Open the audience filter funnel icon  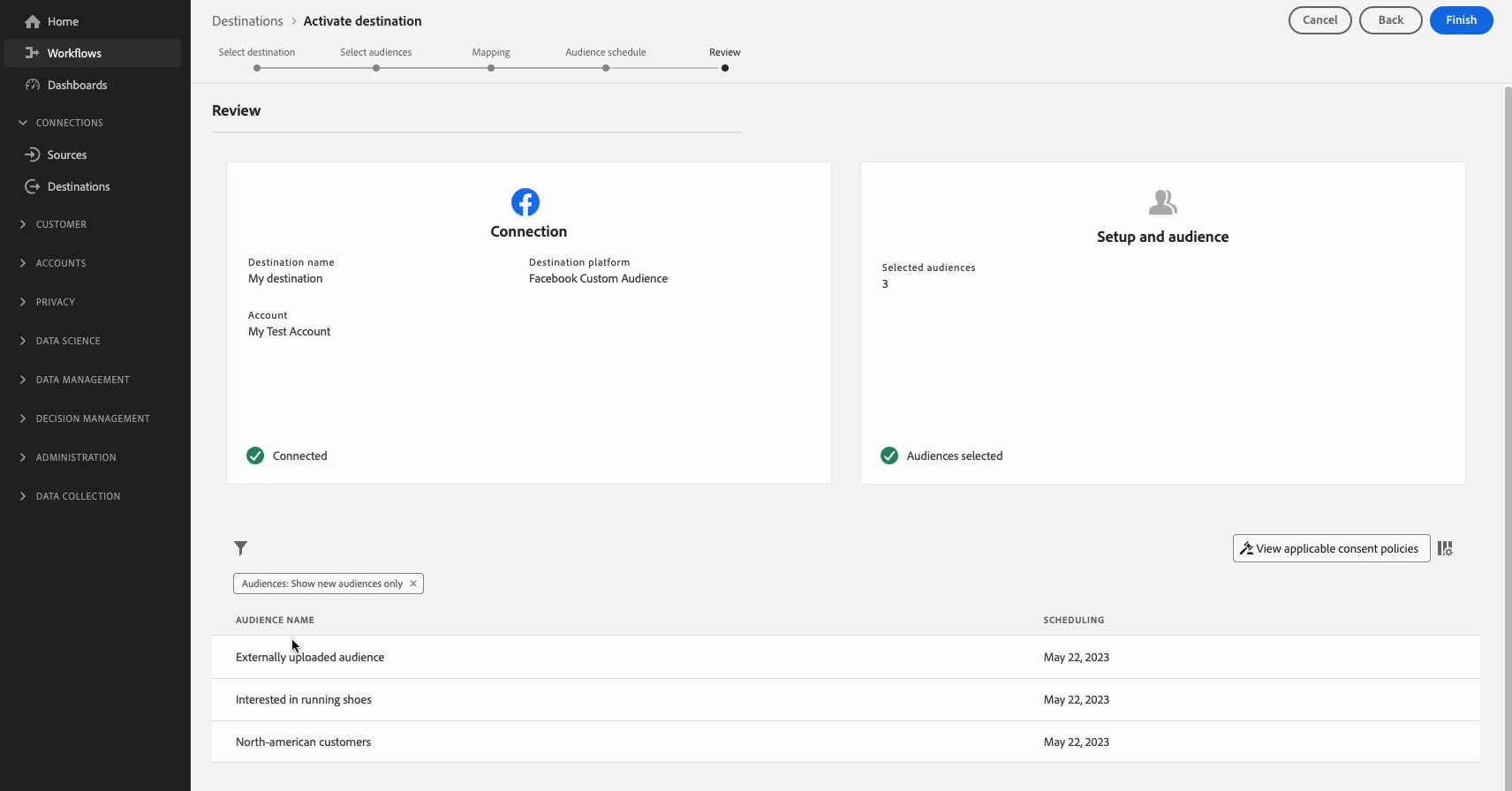click(x=240, y=548)
